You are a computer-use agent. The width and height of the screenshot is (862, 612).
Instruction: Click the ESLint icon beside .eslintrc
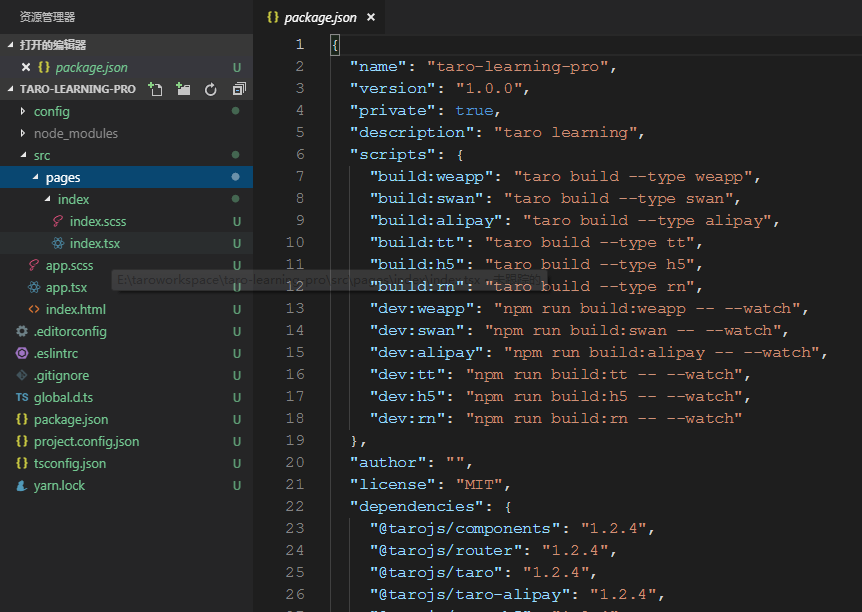tap(22, 353)
